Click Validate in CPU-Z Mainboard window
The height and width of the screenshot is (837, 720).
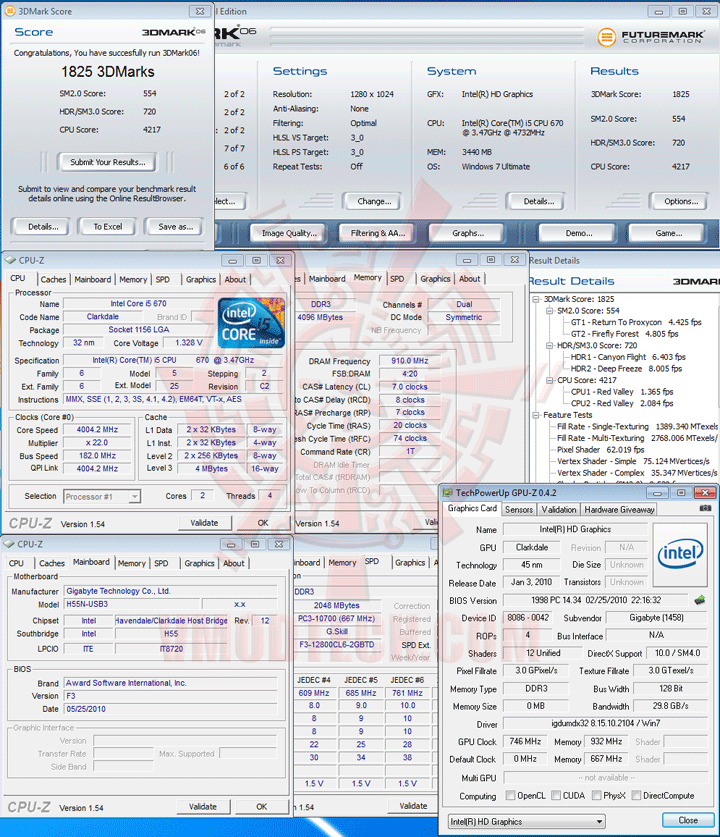click(203, 807)
